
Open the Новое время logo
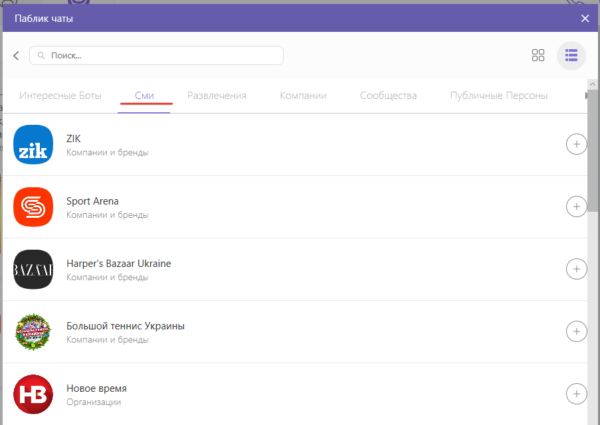33,394
